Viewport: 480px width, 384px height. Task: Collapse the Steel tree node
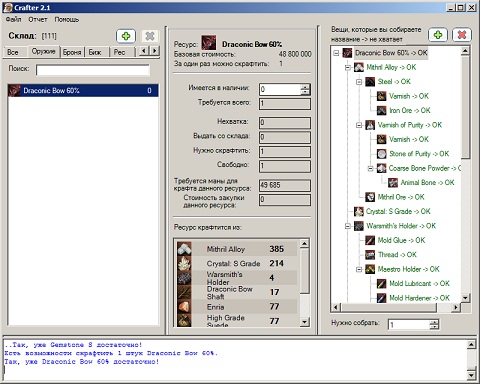point(359,82)
